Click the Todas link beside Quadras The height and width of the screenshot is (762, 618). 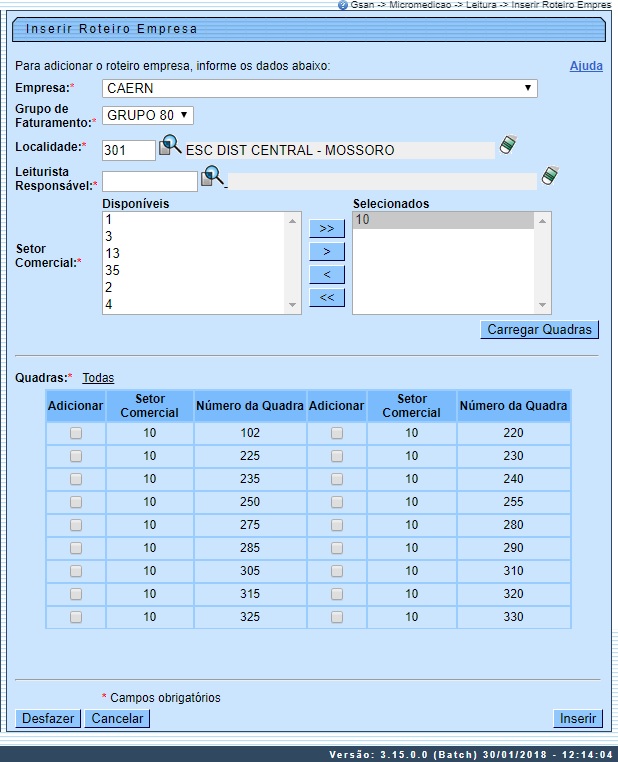coord(98,378)
